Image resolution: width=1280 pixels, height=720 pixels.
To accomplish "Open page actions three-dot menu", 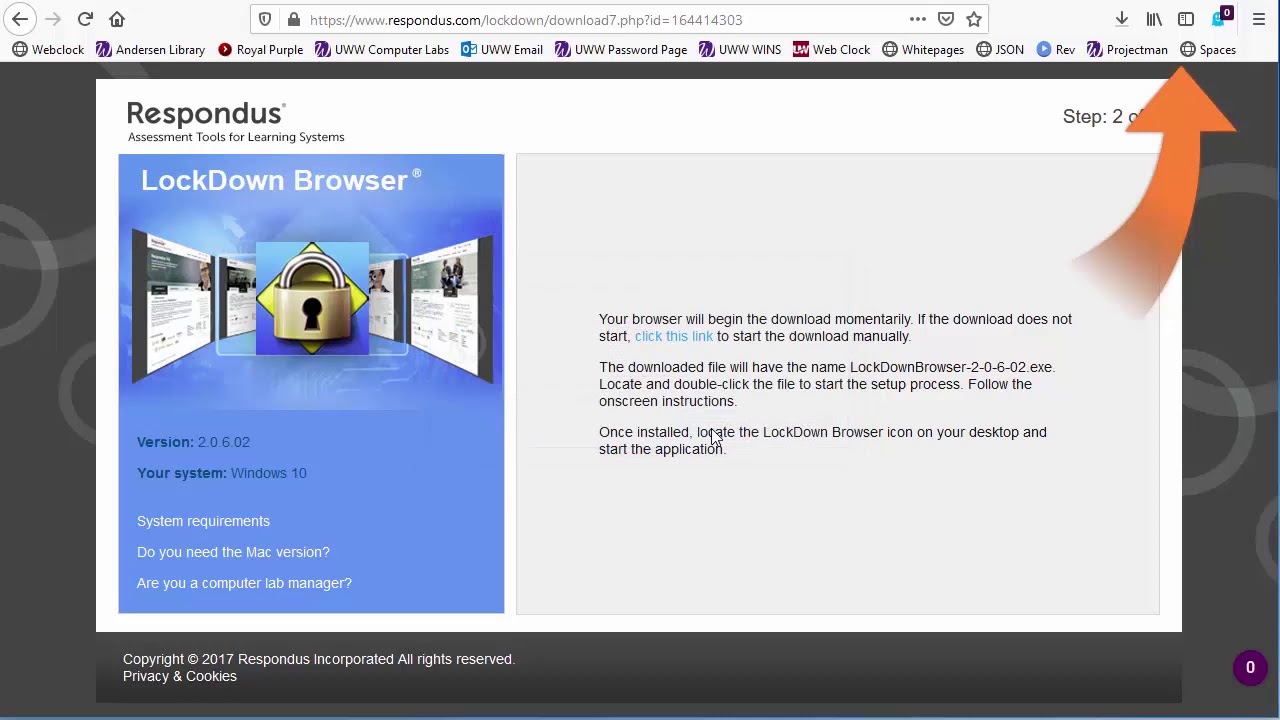I will (x=918, y=19).
